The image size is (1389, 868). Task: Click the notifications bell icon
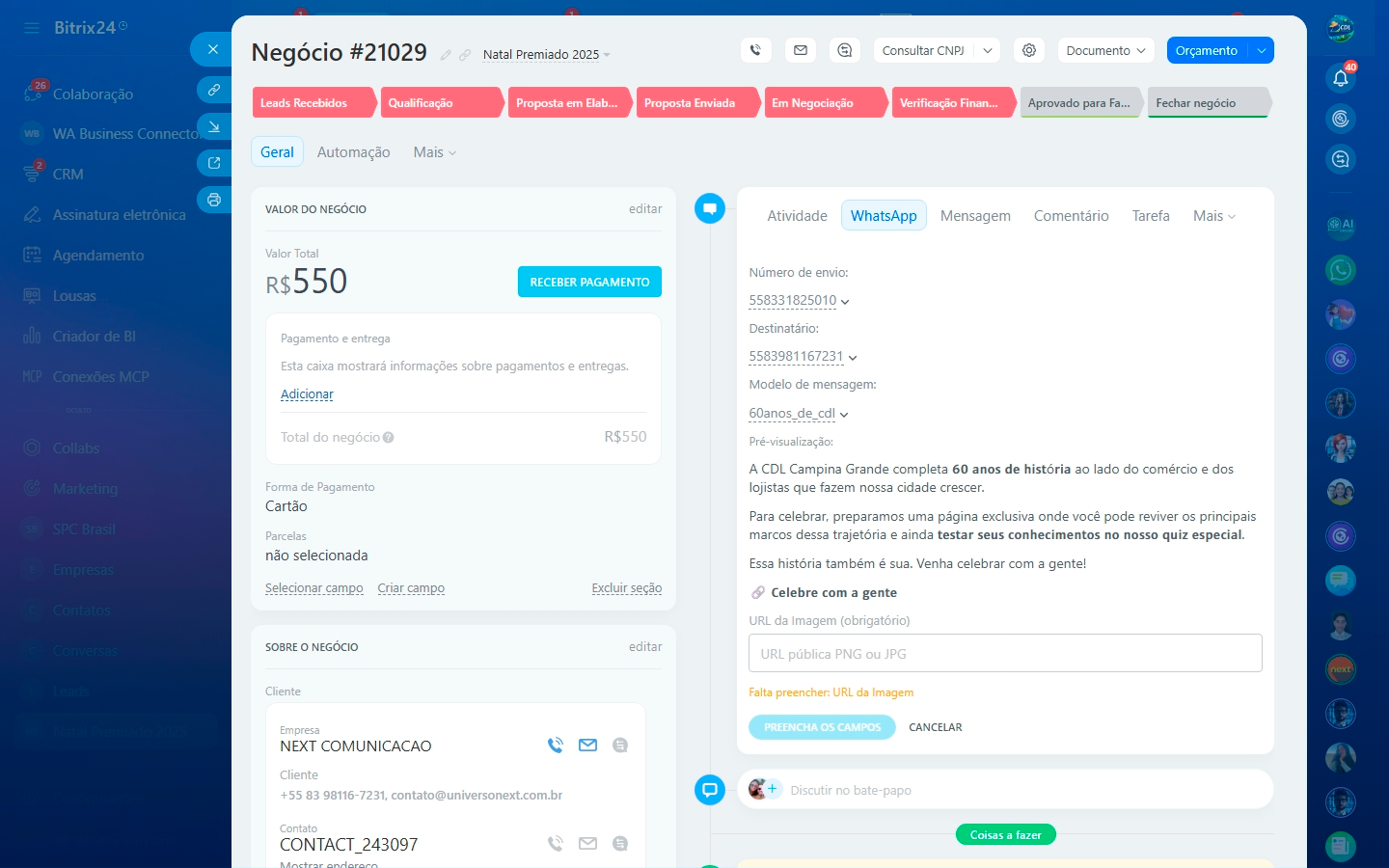1341,78
